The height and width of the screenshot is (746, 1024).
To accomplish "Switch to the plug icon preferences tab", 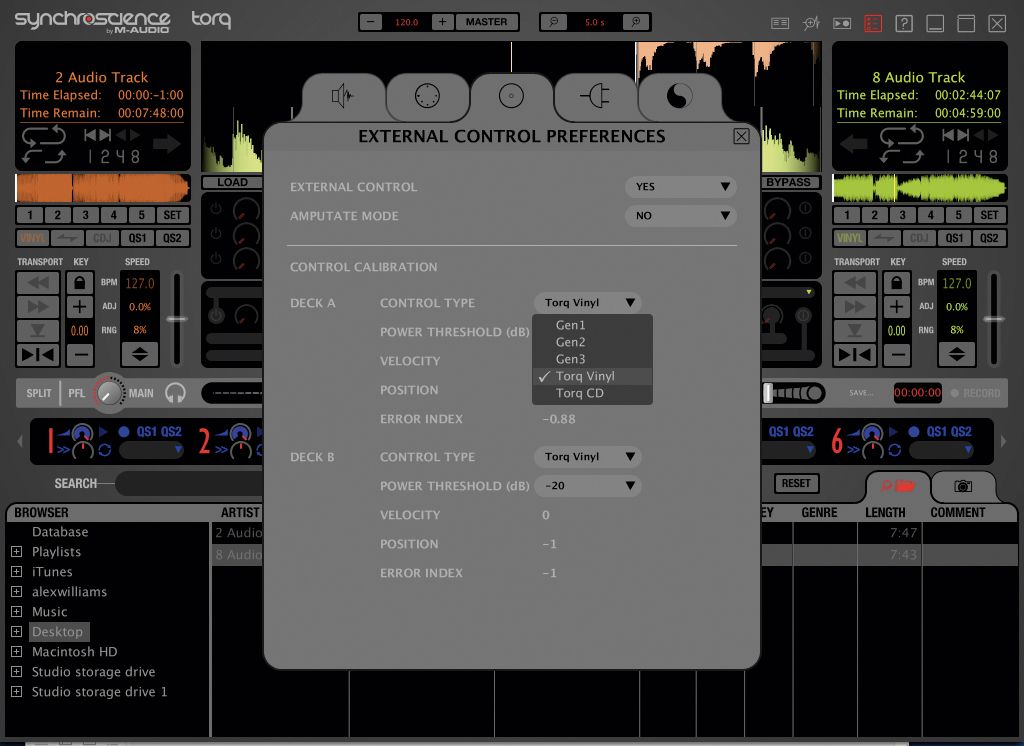I will tap(594, 97).
